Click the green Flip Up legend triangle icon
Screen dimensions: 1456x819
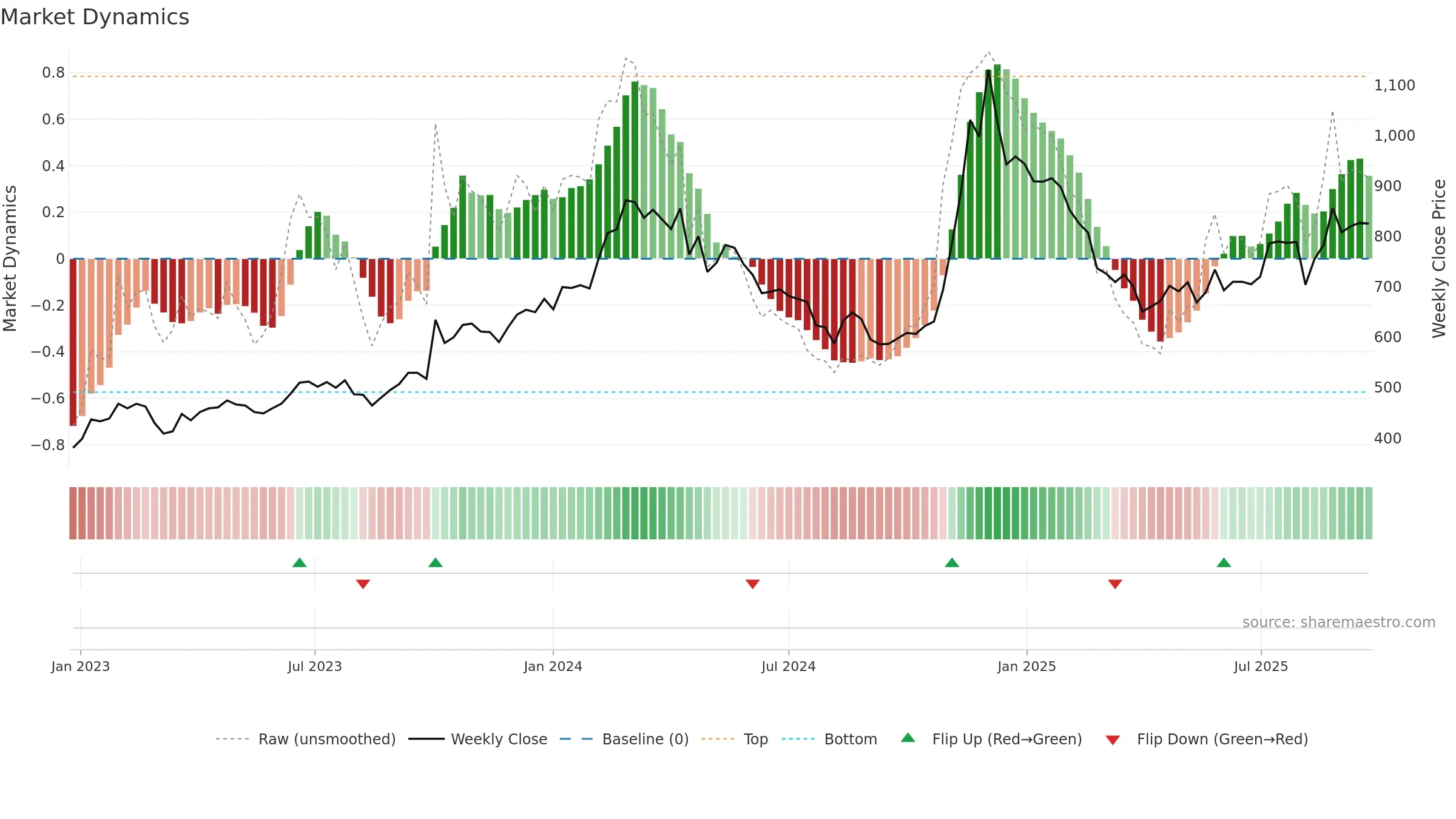pos(908,738)
